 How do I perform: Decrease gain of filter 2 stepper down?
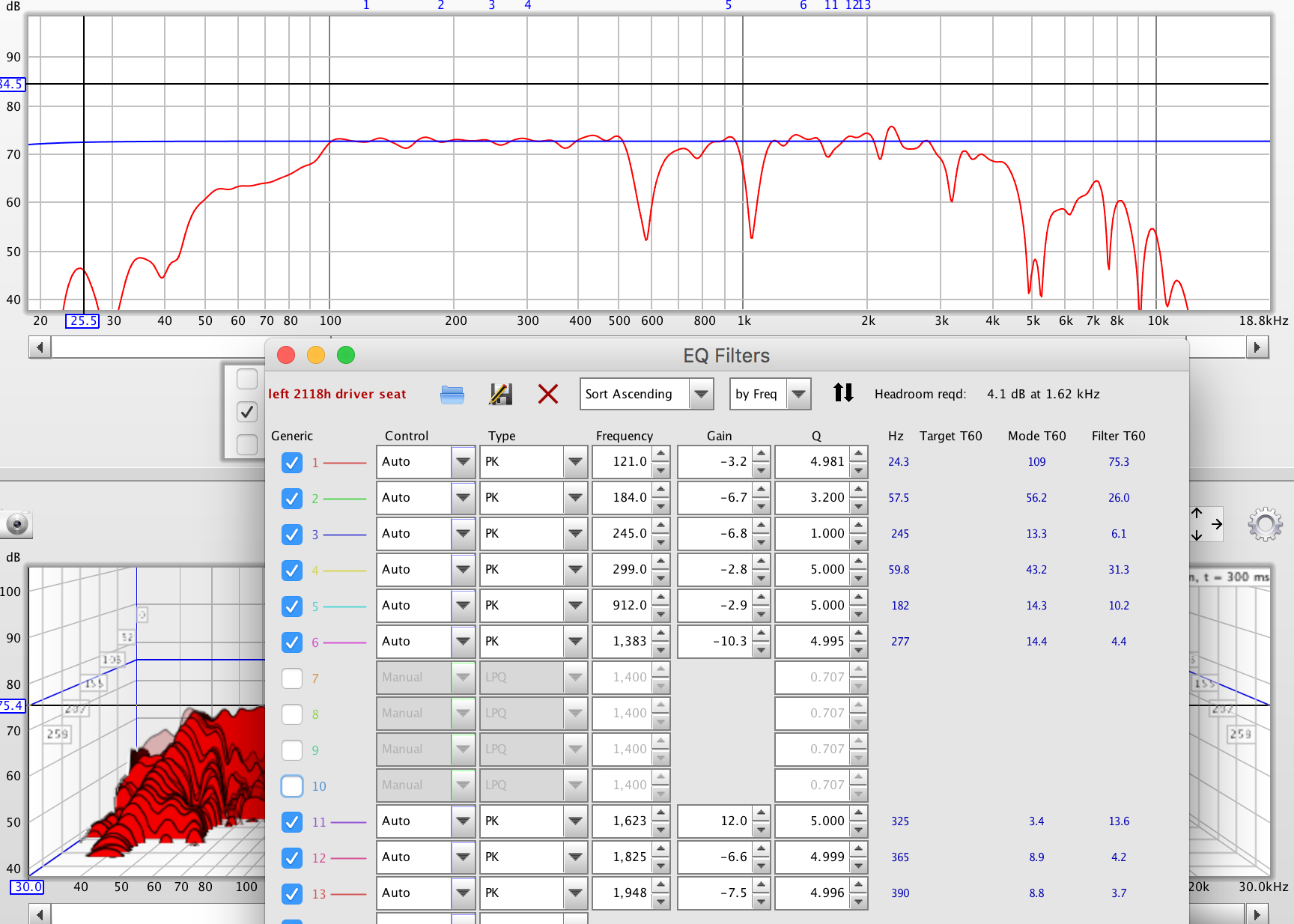tap(761, 506)
